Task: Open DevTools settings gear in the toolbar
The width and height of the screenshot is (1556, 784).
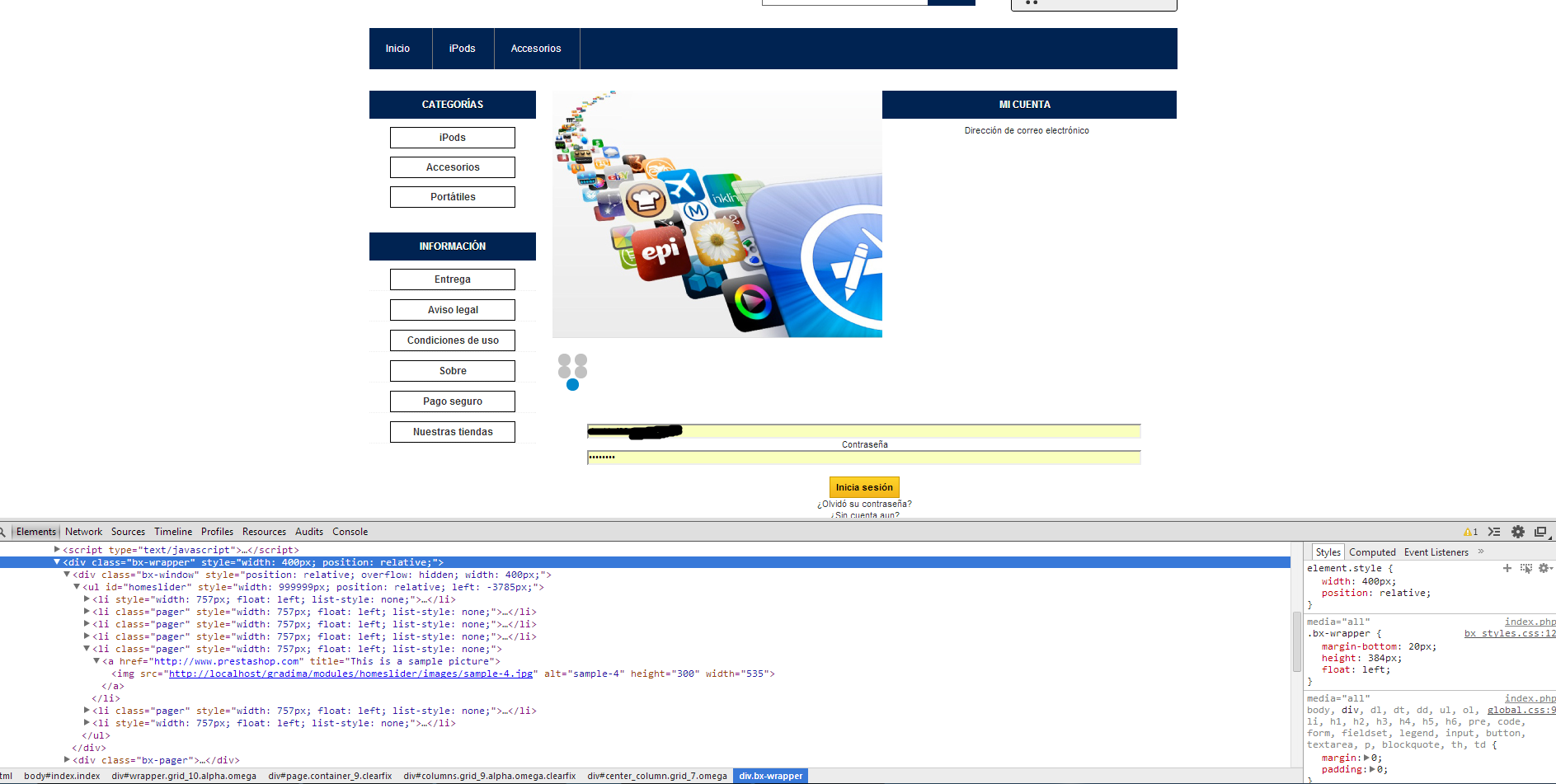Action: pyautogui.click(x=1518, y=532)
